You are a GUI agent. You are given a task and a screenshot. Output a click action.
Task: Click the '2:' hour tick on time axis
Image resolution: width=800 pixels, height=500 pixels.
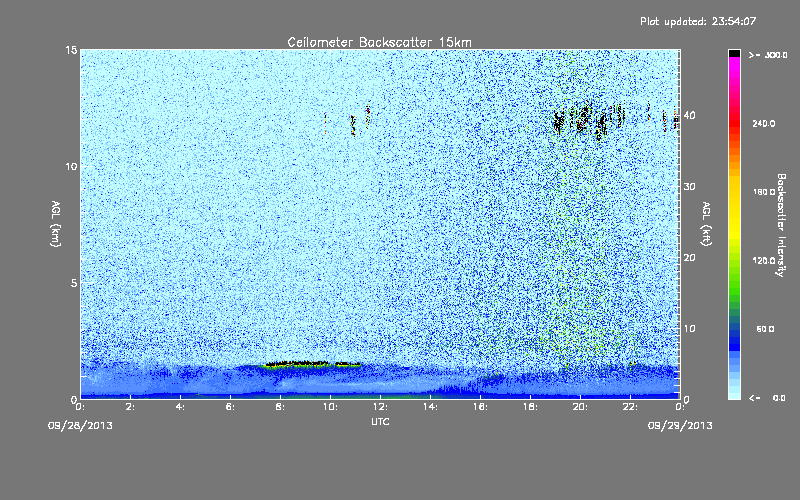click(130, 407)
